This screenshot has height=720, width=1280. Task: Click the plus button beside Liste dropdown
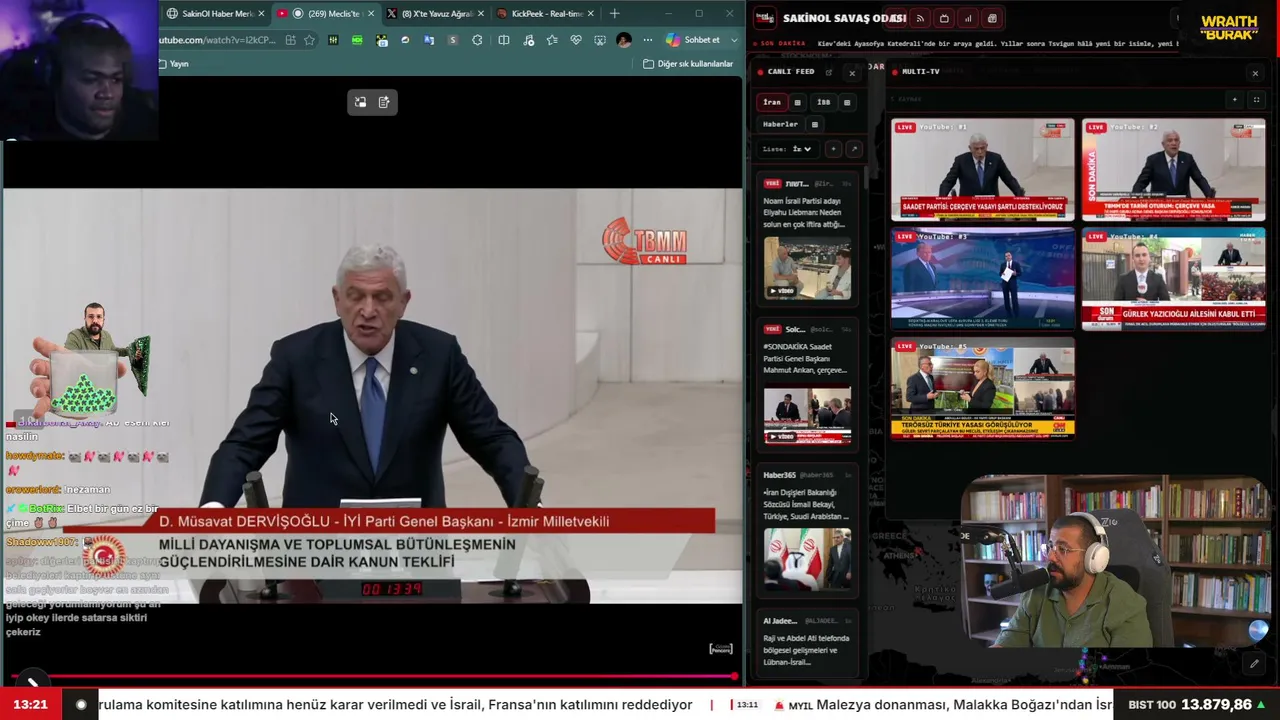[x=833, y=149]
